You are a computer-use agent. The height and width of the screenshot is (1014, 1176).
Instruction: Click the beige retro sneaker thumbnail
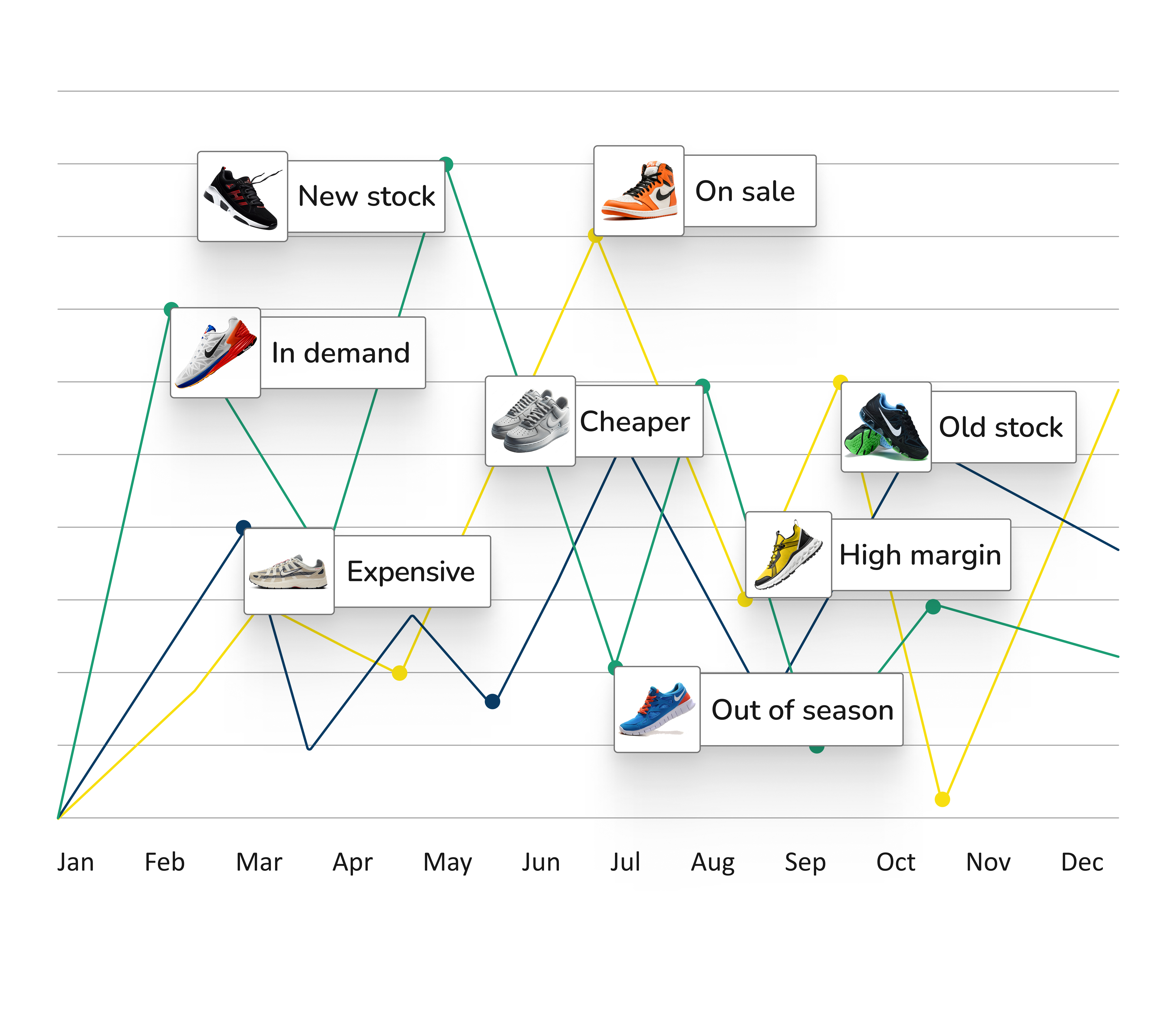click(289, 571)
